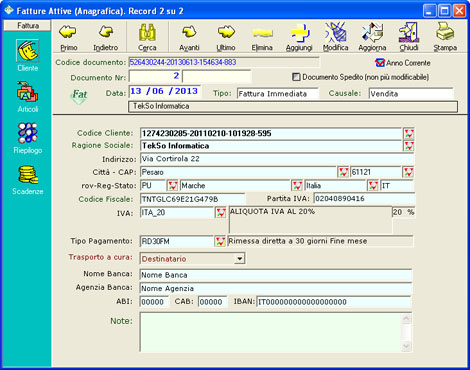Open Scadenze coins icon in sidebar
The height and width of the screenshot is (370, 470).
(x=28, y=180)
